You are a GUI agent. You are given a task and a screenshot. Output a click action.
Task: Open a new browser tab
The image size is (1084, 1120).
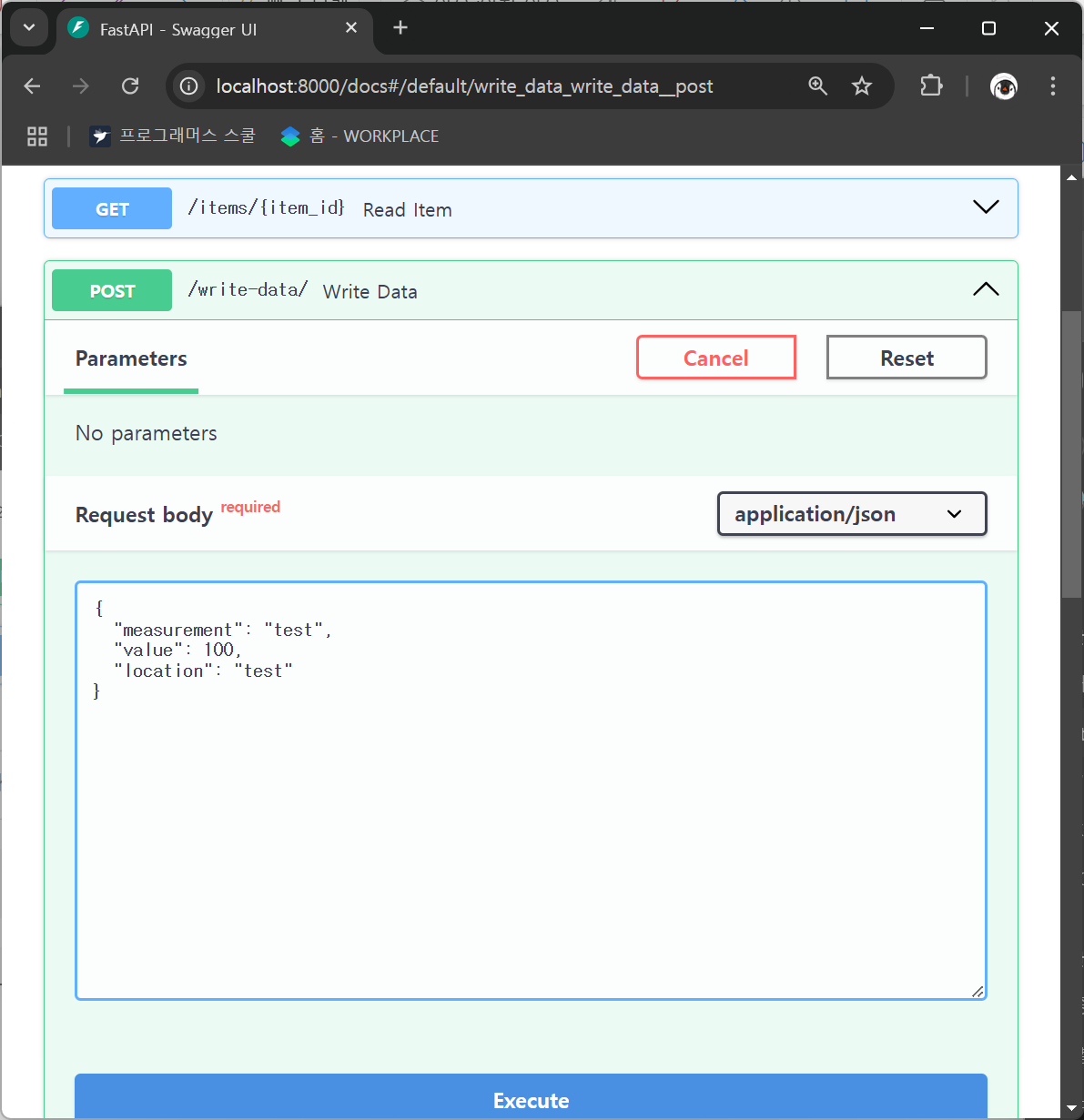pyautogui.click(x=400, y=28)
